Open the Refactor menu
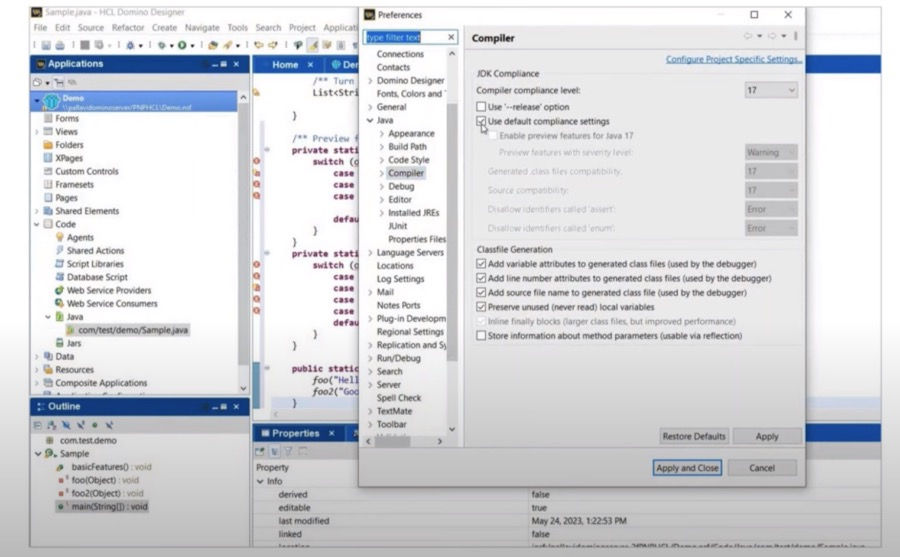The height and width of the screenshot is (557, 900). (128, 28)
